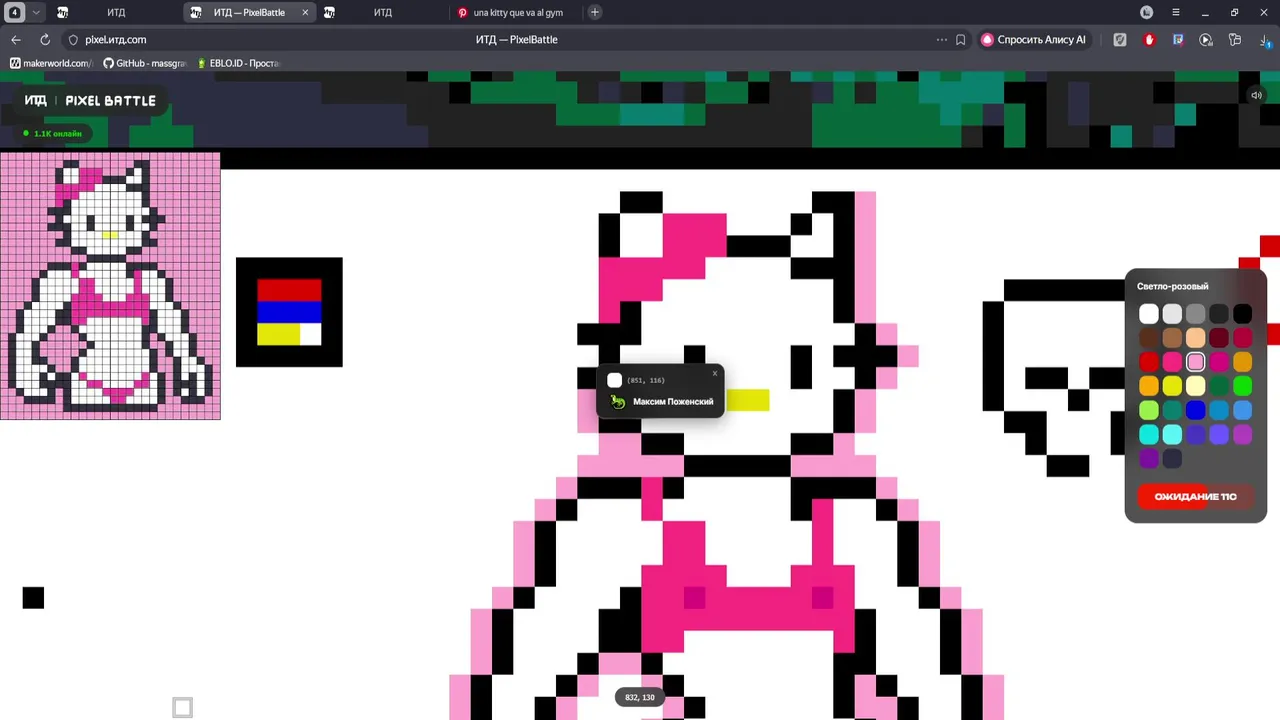Select the cream pale-yellow palette swatch
Image resolution: width=1280 pixels, height=720 pixels.
pyautogui.click(x=1196, y=386)
